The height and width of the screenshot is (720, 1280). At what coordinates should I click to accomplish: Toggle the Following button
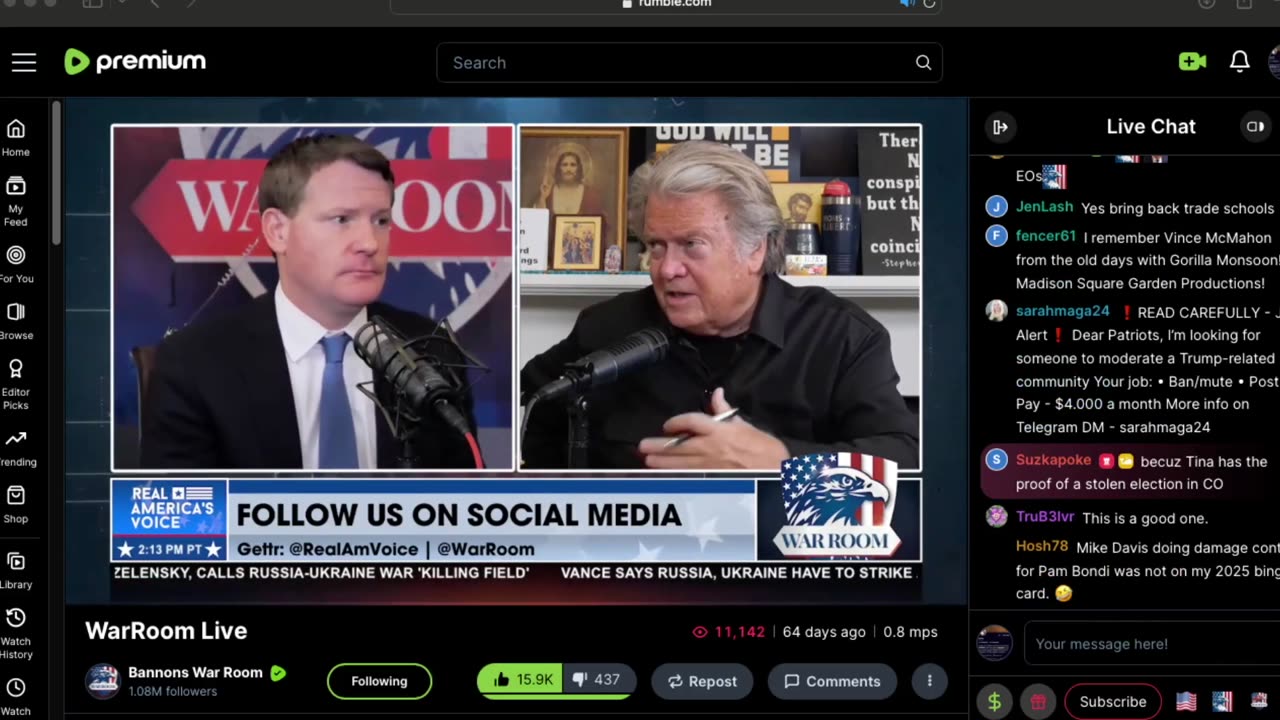(x=379, y=681)
